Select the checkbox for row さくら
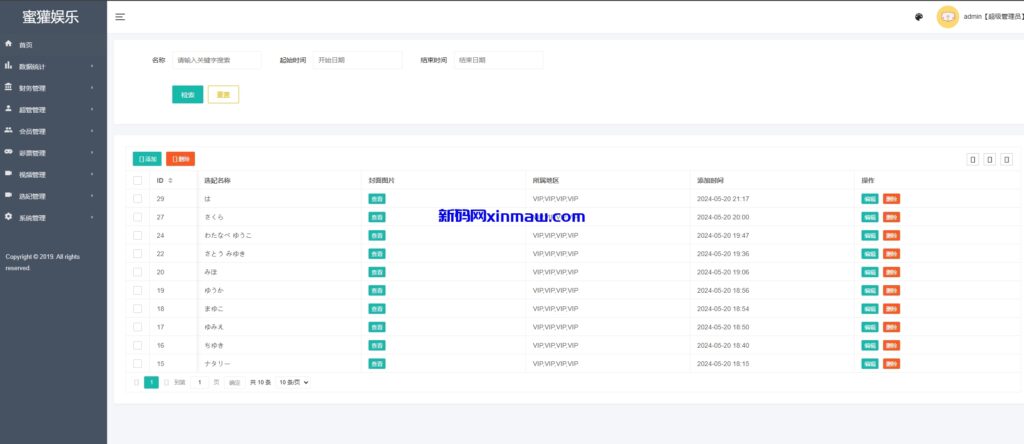This screenshot has height=444, width=1024. click(x=138, y=217)
